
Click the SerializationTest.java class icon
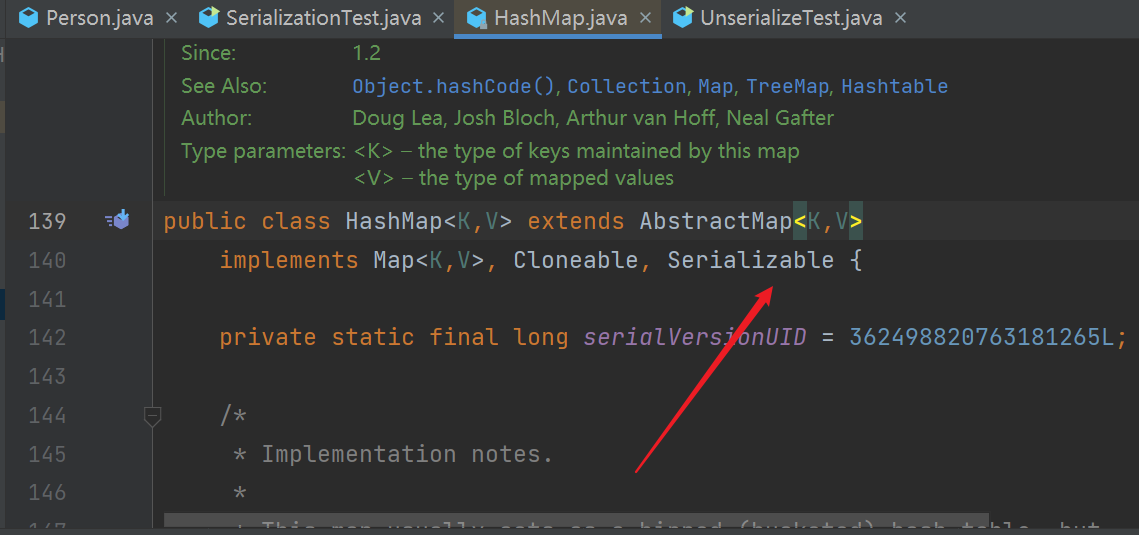(x=208, y=18)
